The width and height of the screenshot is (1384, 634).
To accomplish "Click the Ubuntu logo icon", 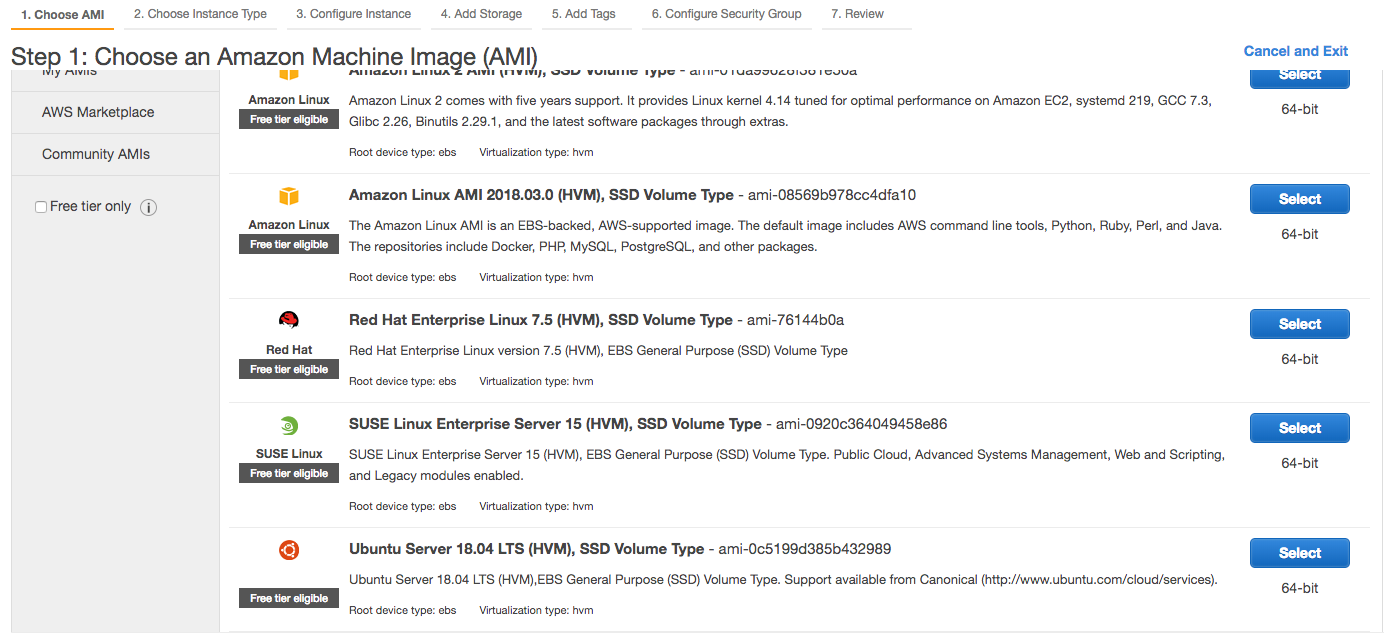I will coord(288,550).
